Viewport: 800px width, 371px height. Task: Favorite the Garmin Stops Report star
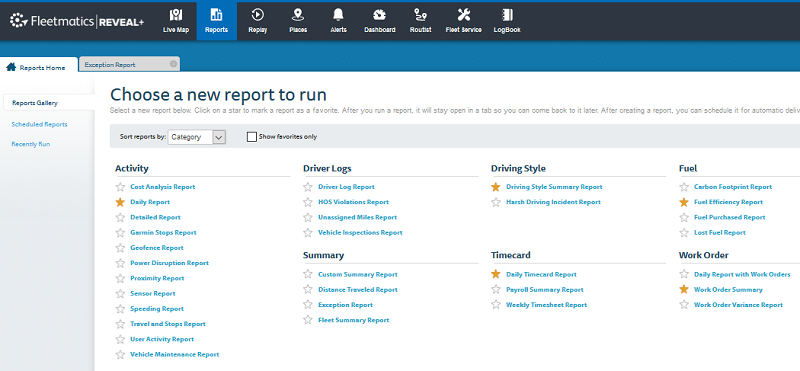[x=120, y=233]
